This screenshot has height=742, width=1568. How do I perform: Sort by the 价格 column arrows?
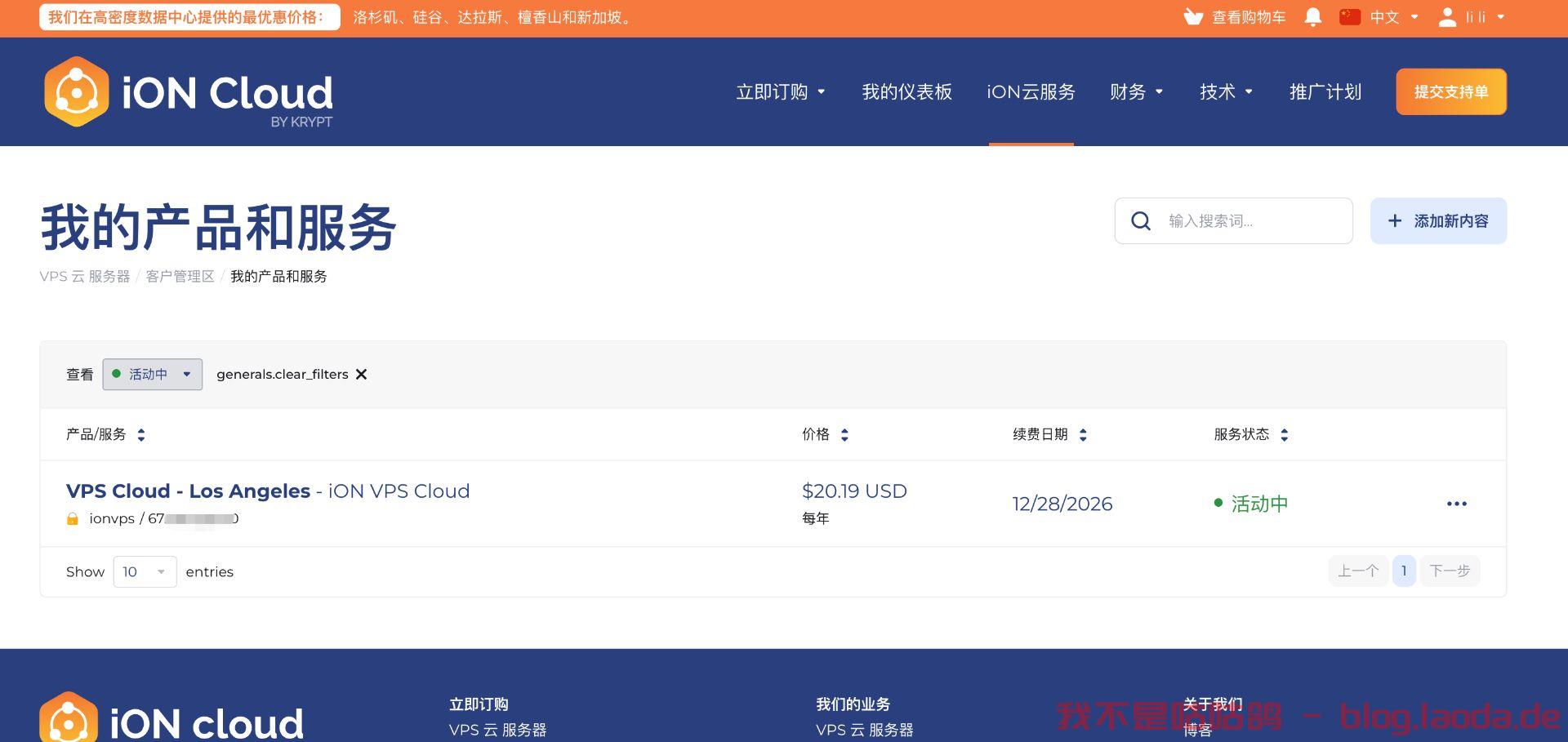tap(844, 435)
